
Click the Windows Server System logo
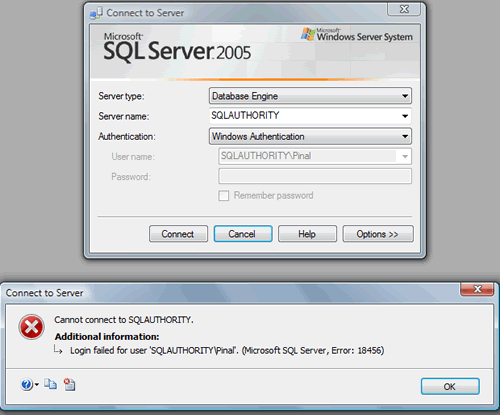coord(357,34)
